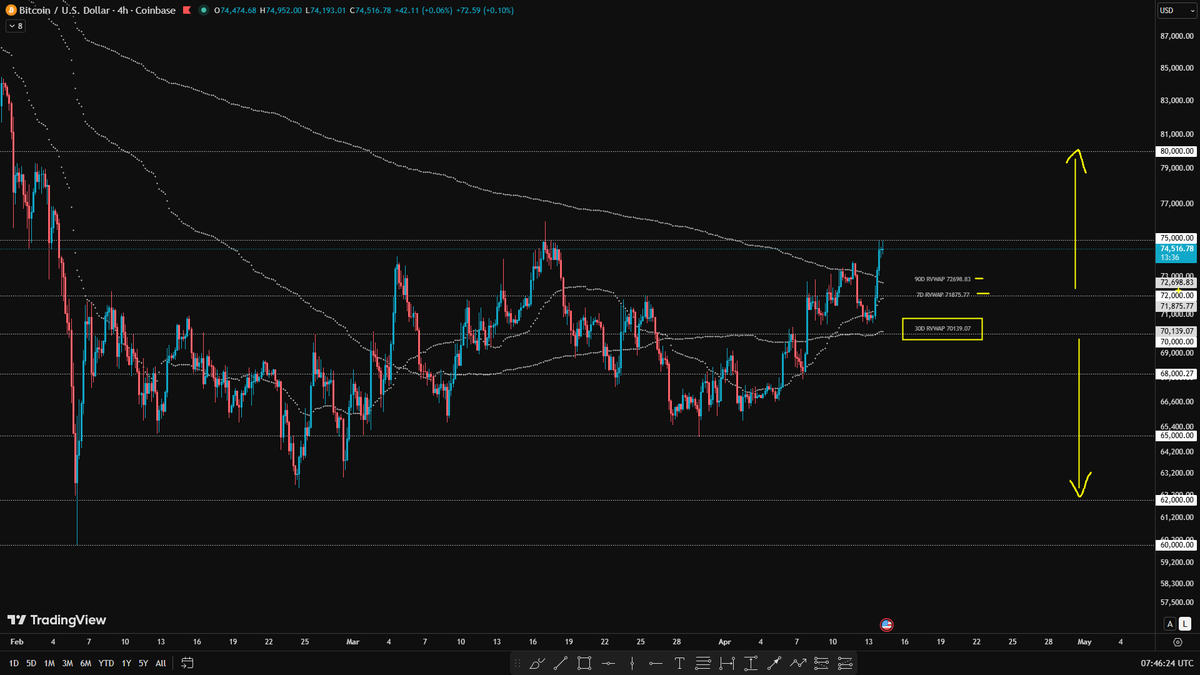The width and height of the screenshot is (1200, 675).
Task: Select the Horizontal Line tool
Action: 608,662
